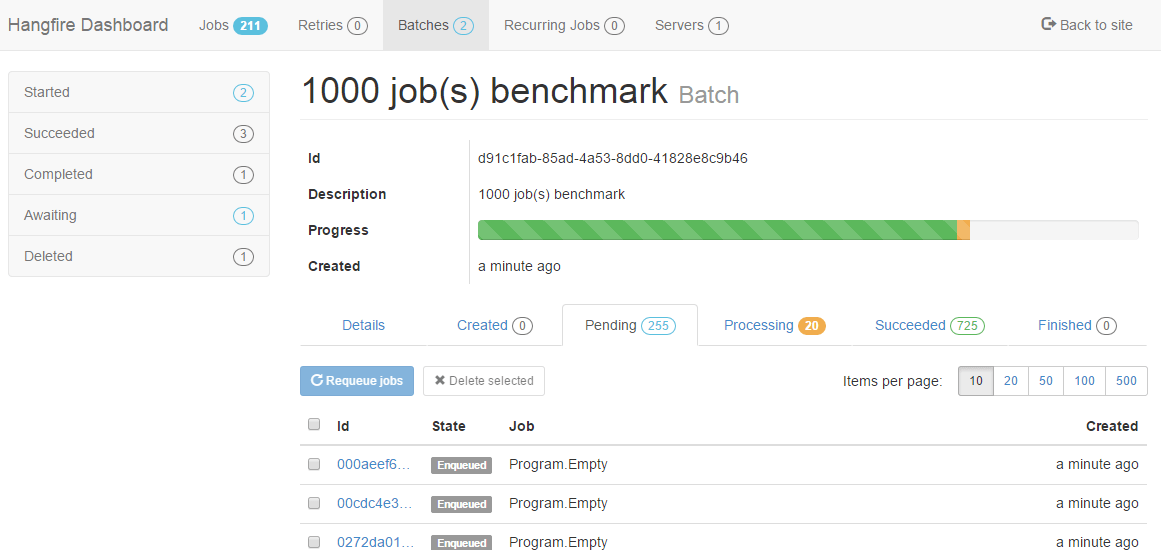This screenshot has height=550, width=1161.
Task: Open the Hangfire Dashboard home link
Action: point(88,25)
